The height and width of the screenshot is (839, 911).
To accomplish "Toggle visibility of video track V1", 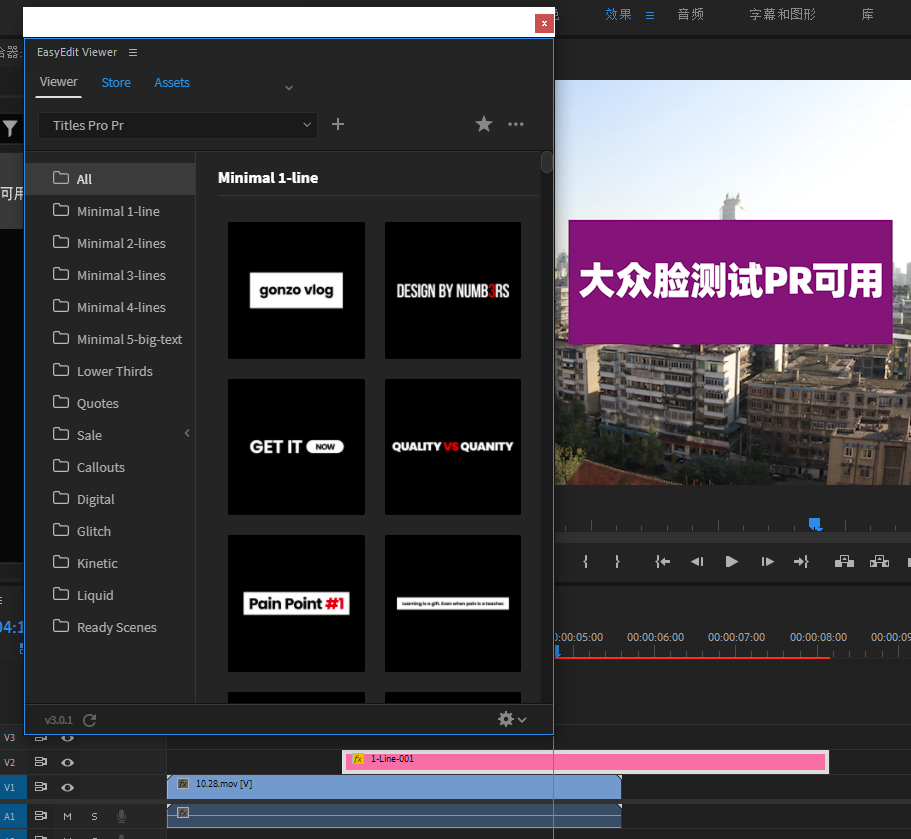I will 67,787.
